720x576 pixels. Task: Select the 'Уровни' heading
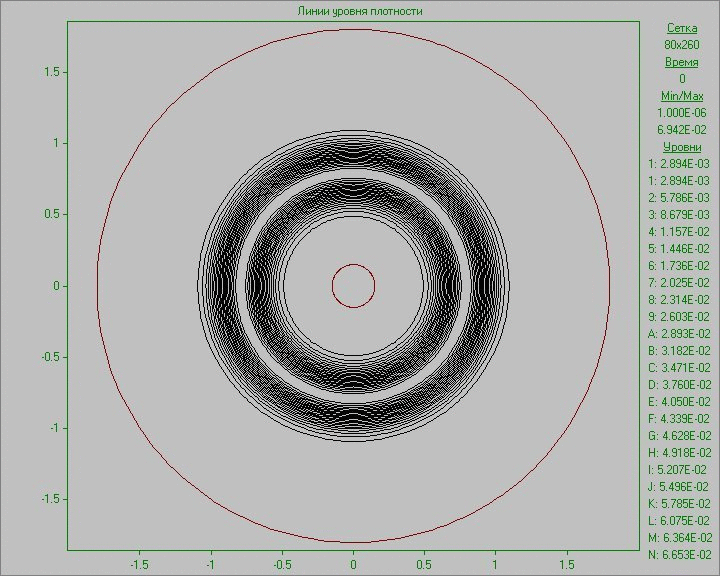coord(682,147)
